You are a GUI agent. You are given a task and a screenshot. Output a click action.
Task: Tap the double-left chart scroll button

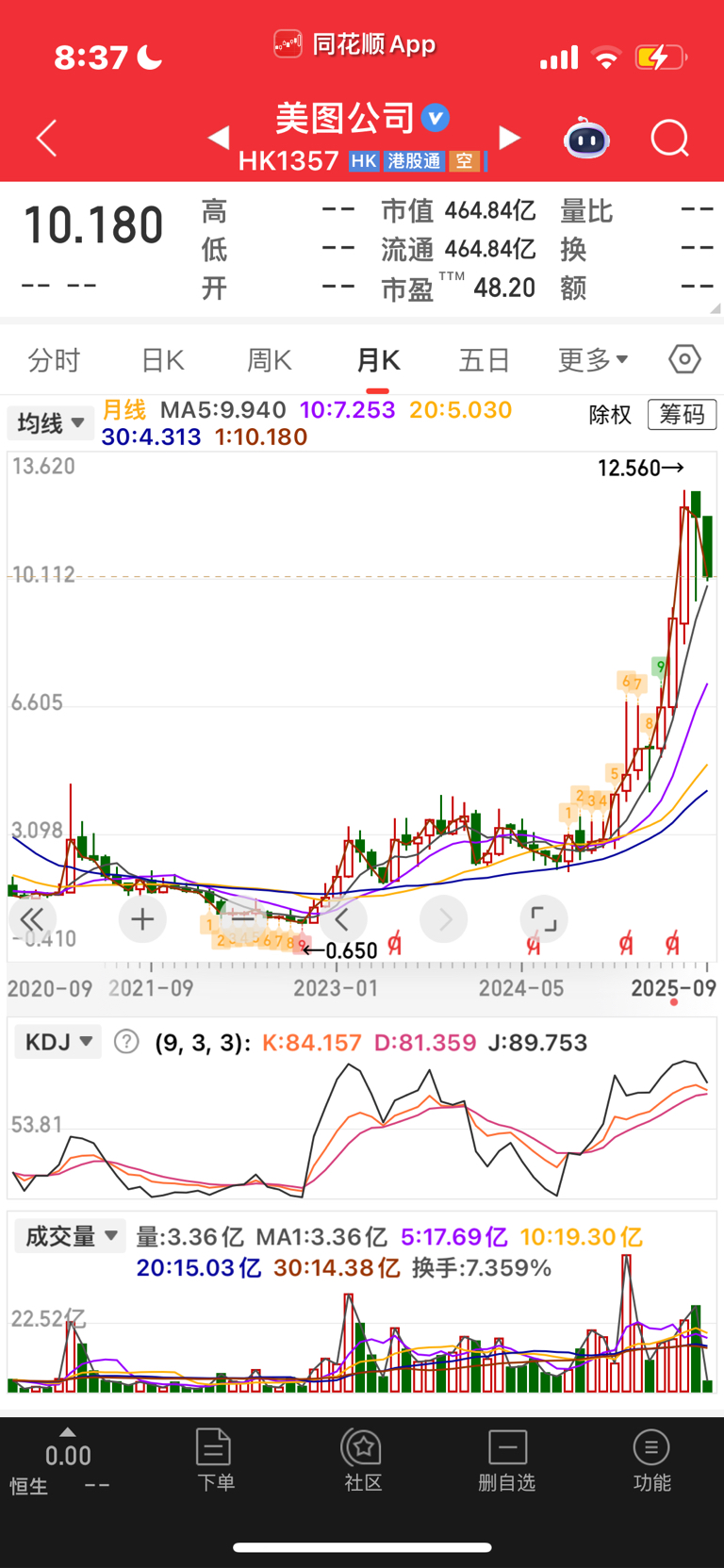click(x=31, y=919)
